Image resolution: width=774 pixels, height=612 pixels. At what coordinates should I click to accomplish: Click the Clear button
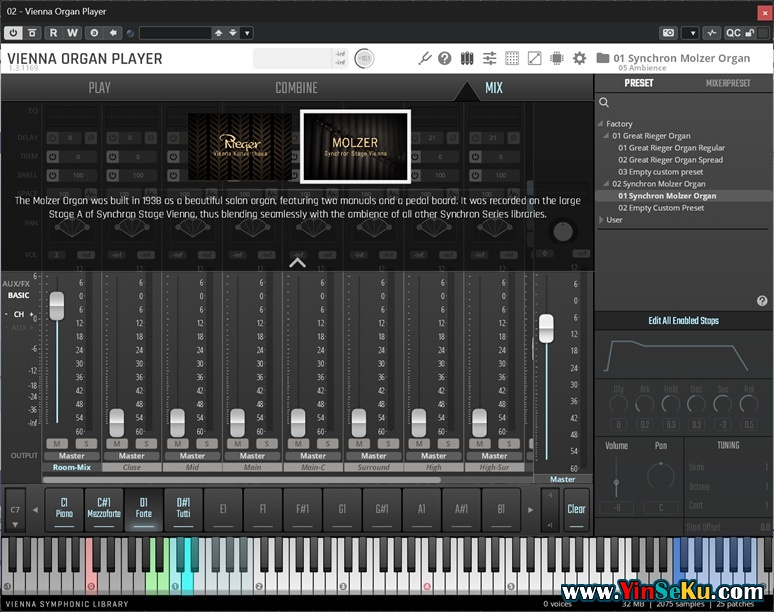point(576,508)
